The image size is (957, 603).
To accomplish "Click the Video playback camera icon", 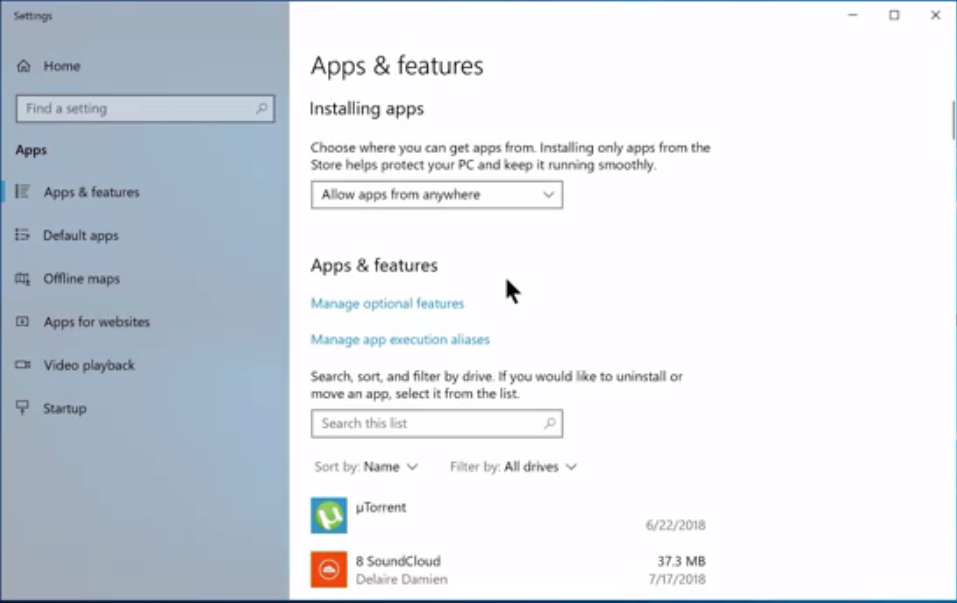I will click(x=23, y=365).
